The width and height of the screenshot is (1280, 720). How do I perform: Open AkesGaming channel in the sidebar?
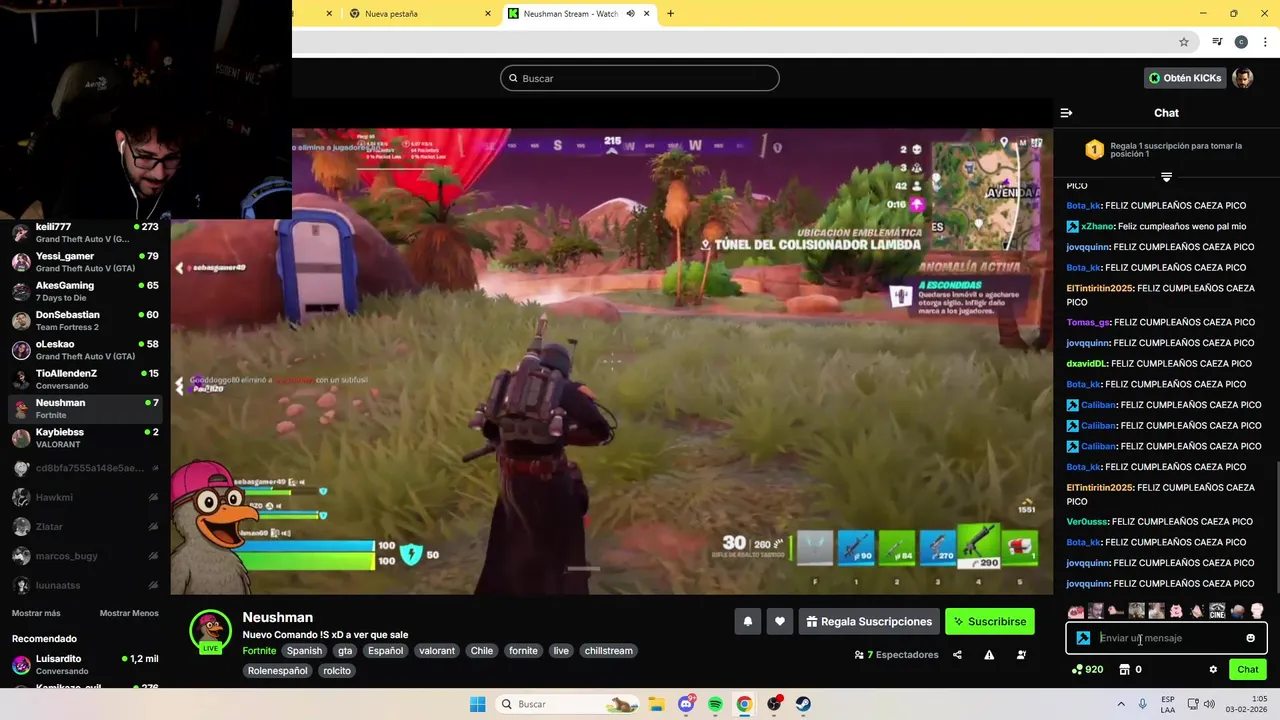click(85, 291)
